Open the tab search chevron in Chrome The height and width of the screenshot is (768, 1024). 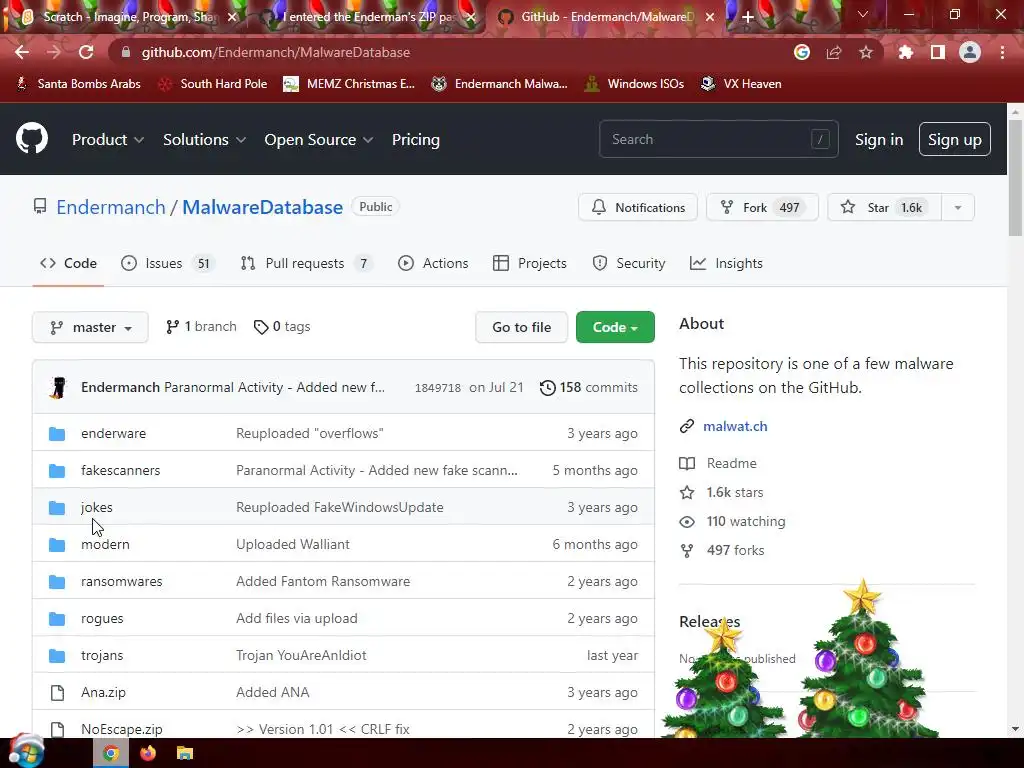[x=863, y=14]
